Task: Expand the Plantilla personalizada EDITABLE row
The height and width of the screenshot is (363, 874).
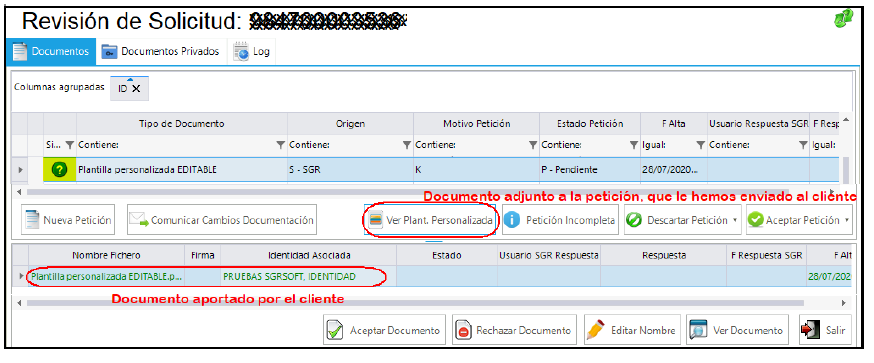Action: tap(21, 170)
